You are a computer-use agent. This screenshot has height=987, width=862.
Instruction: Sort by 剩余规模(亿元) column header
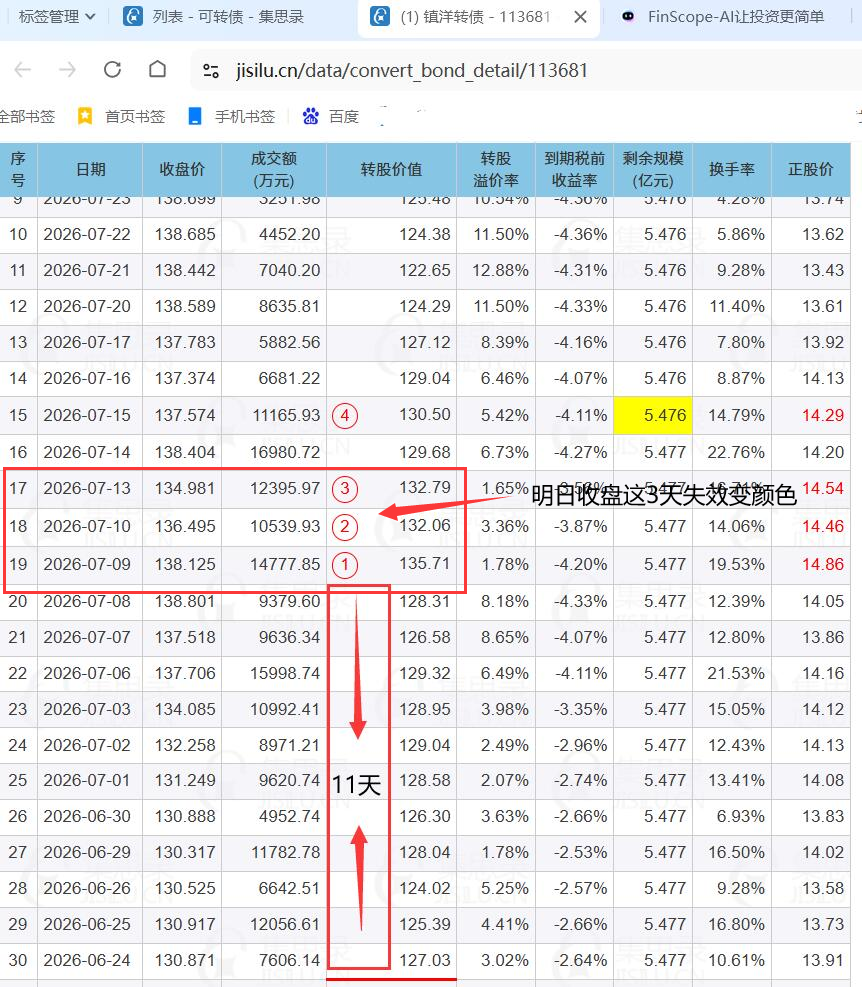[653, 169]
